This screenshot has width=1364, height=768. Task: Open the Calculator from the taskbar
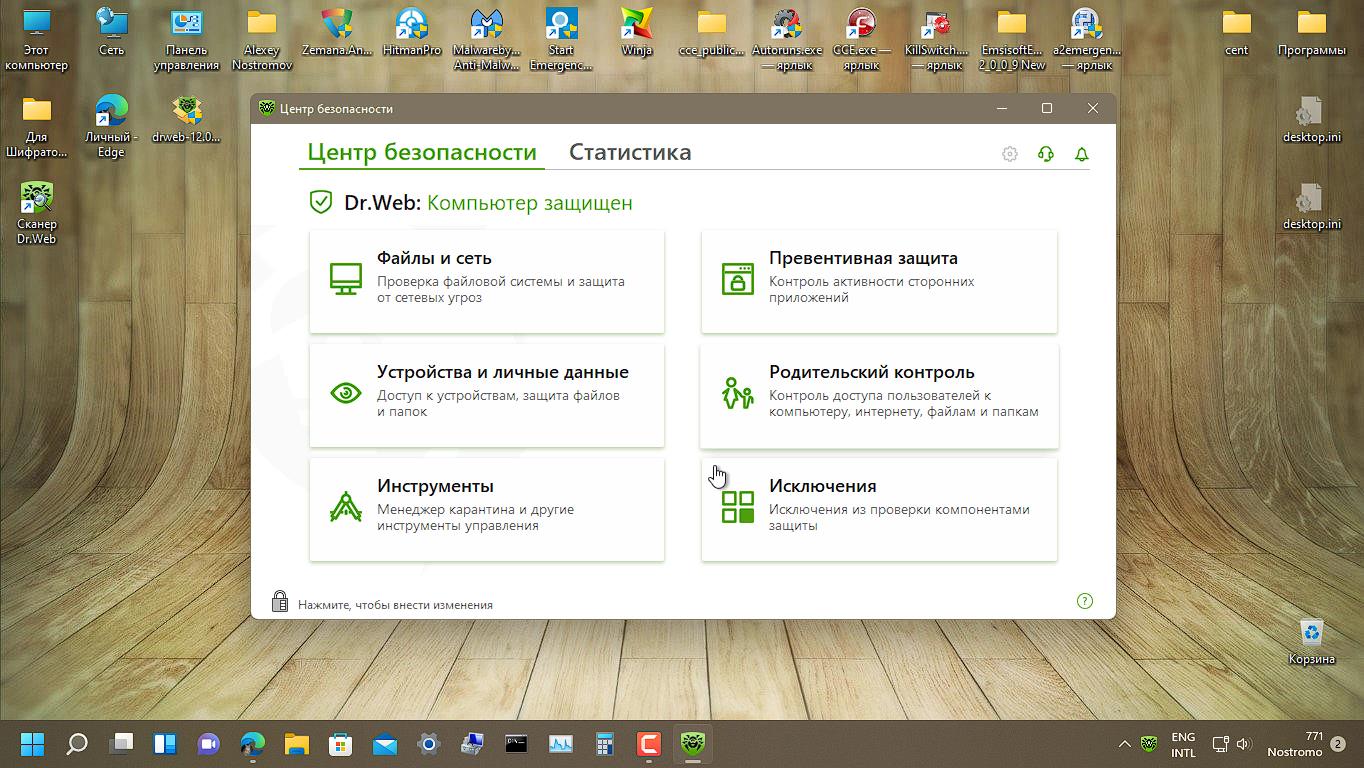[x=605, y=744]
